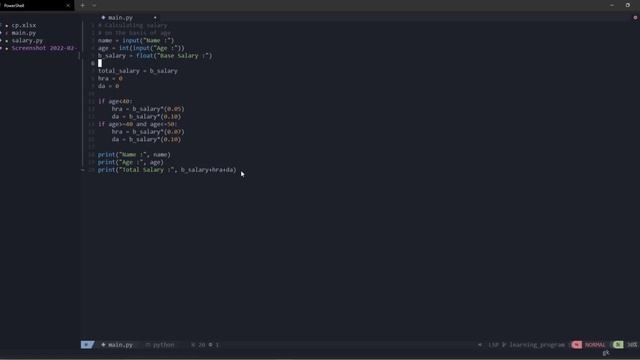640x360 pixels.
Task: Click main.py filename in the statusline
Action: click(120, 345)
